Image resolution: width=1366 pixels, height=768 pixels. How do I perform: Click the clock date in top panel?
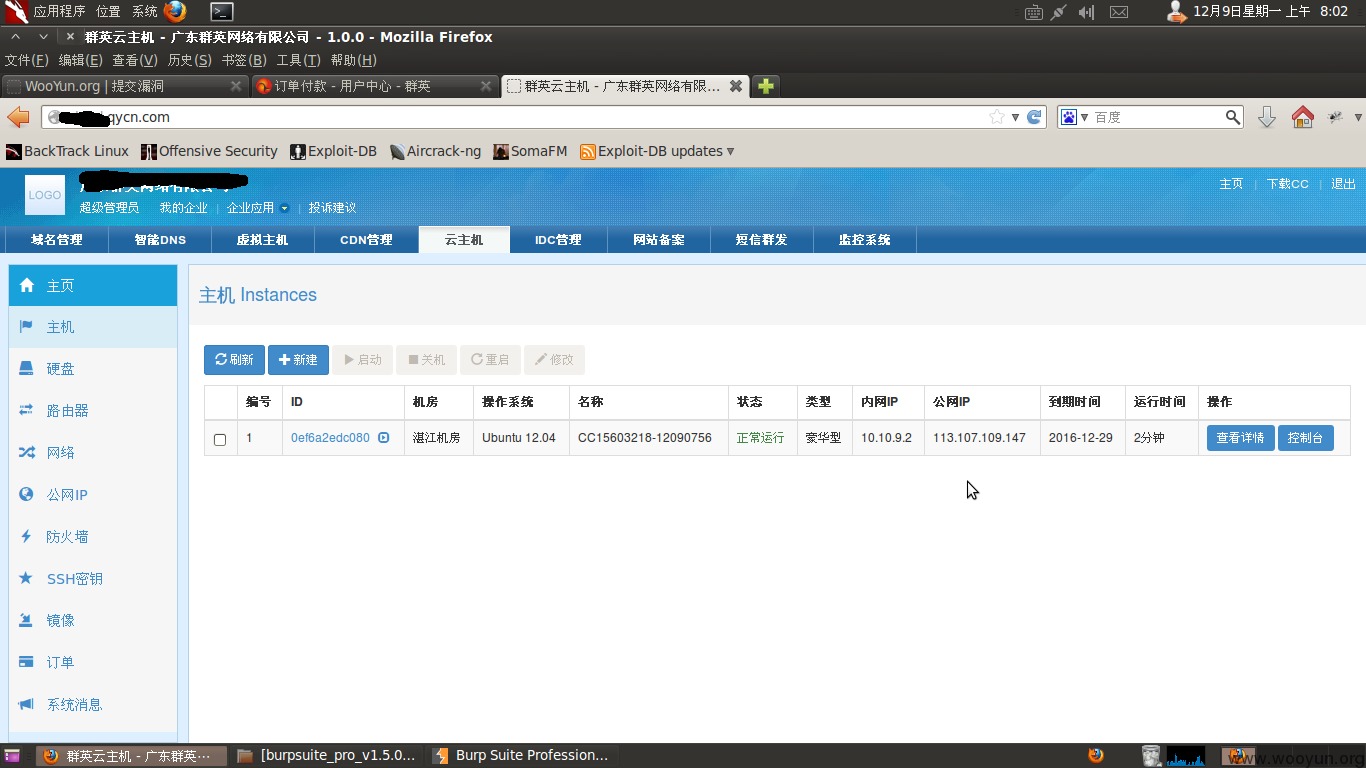pyautogui.click(x=1270, y=11)
